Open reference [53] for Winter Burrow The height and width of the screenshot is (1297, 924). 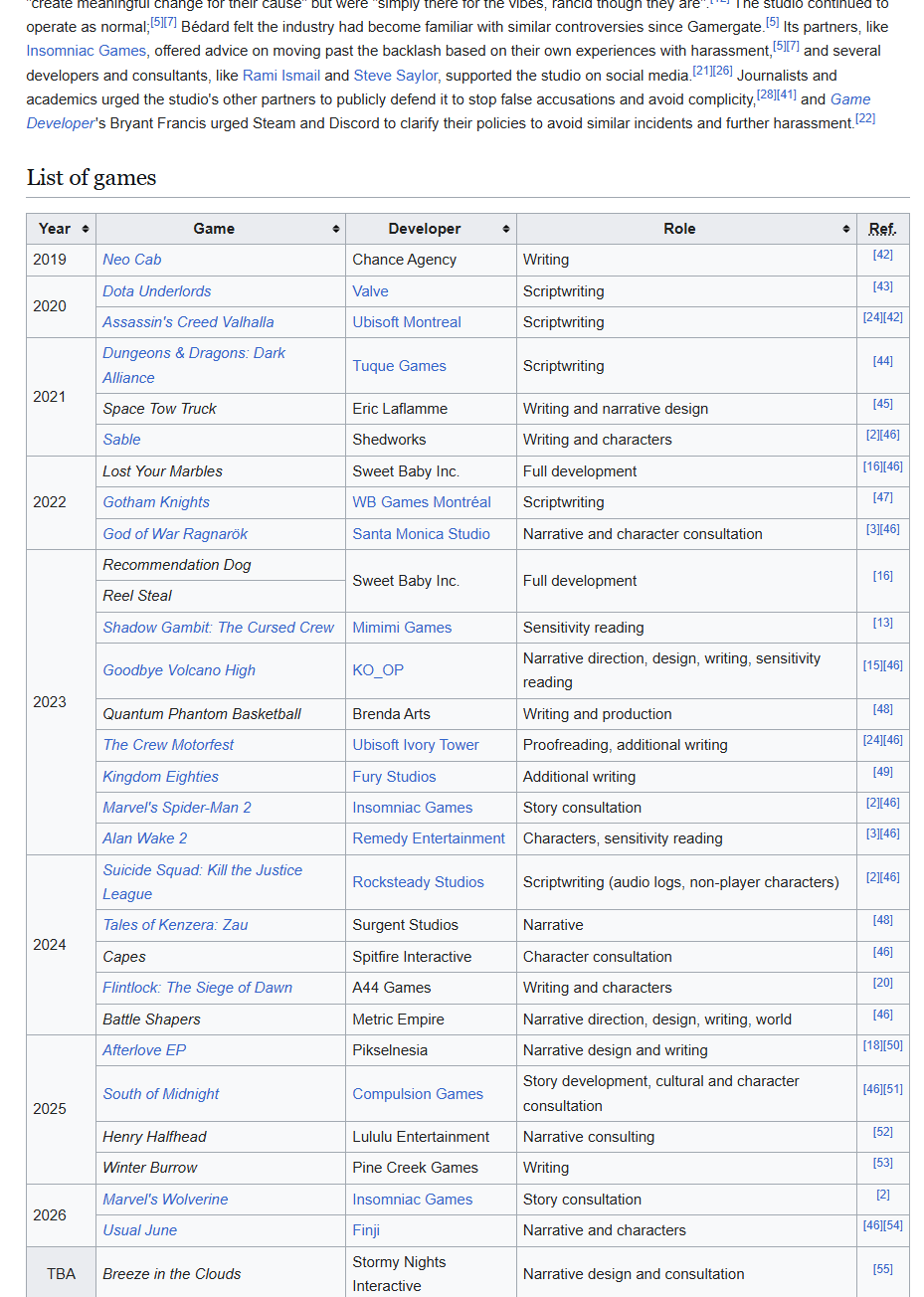point(882,1163)
